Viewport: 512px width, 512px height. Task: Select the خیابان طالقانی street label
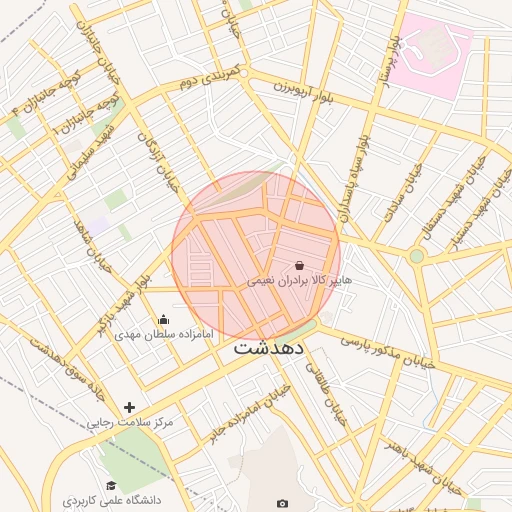coord(326,394)
